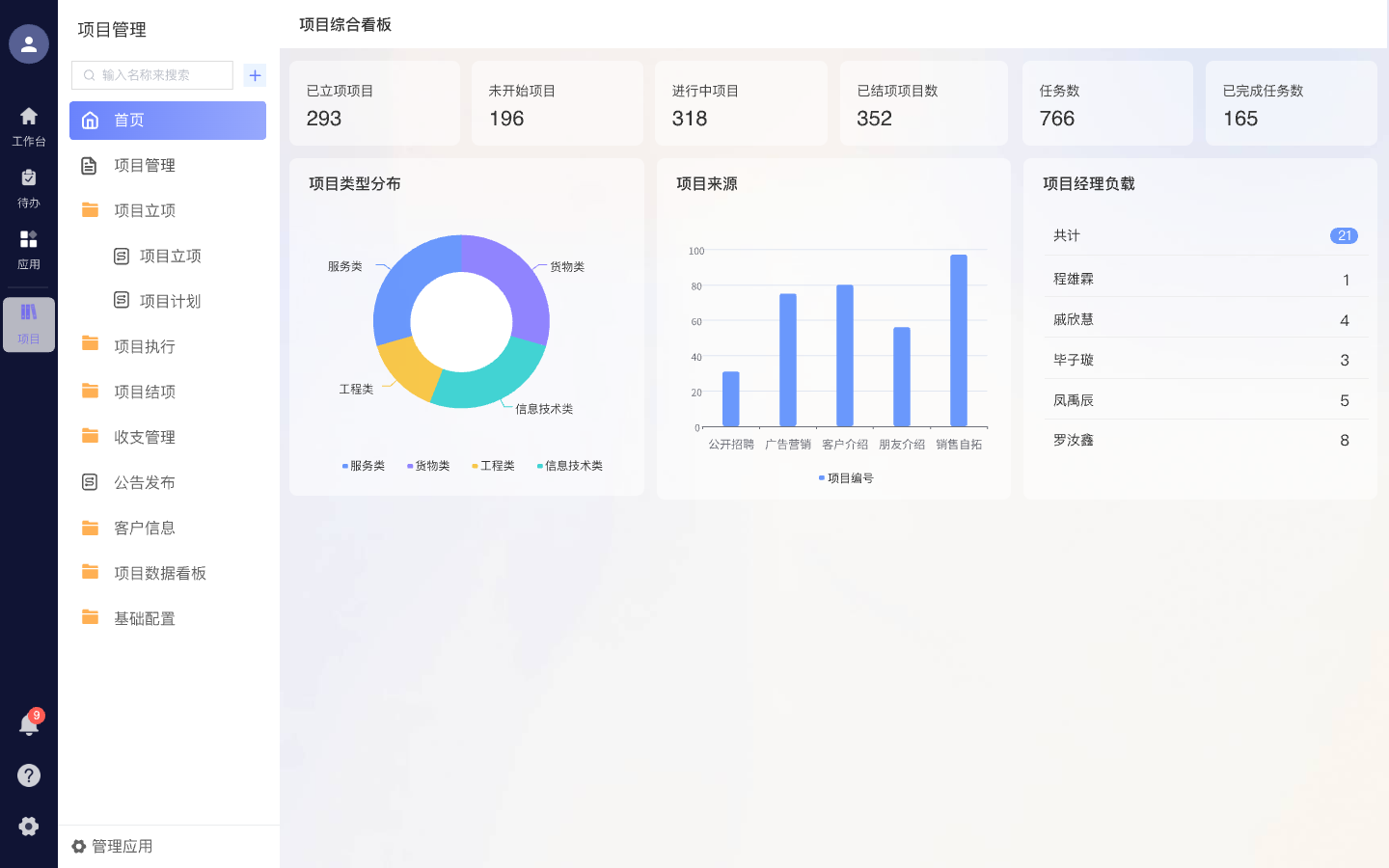Open the notification bell with red badge

[29, 724]
